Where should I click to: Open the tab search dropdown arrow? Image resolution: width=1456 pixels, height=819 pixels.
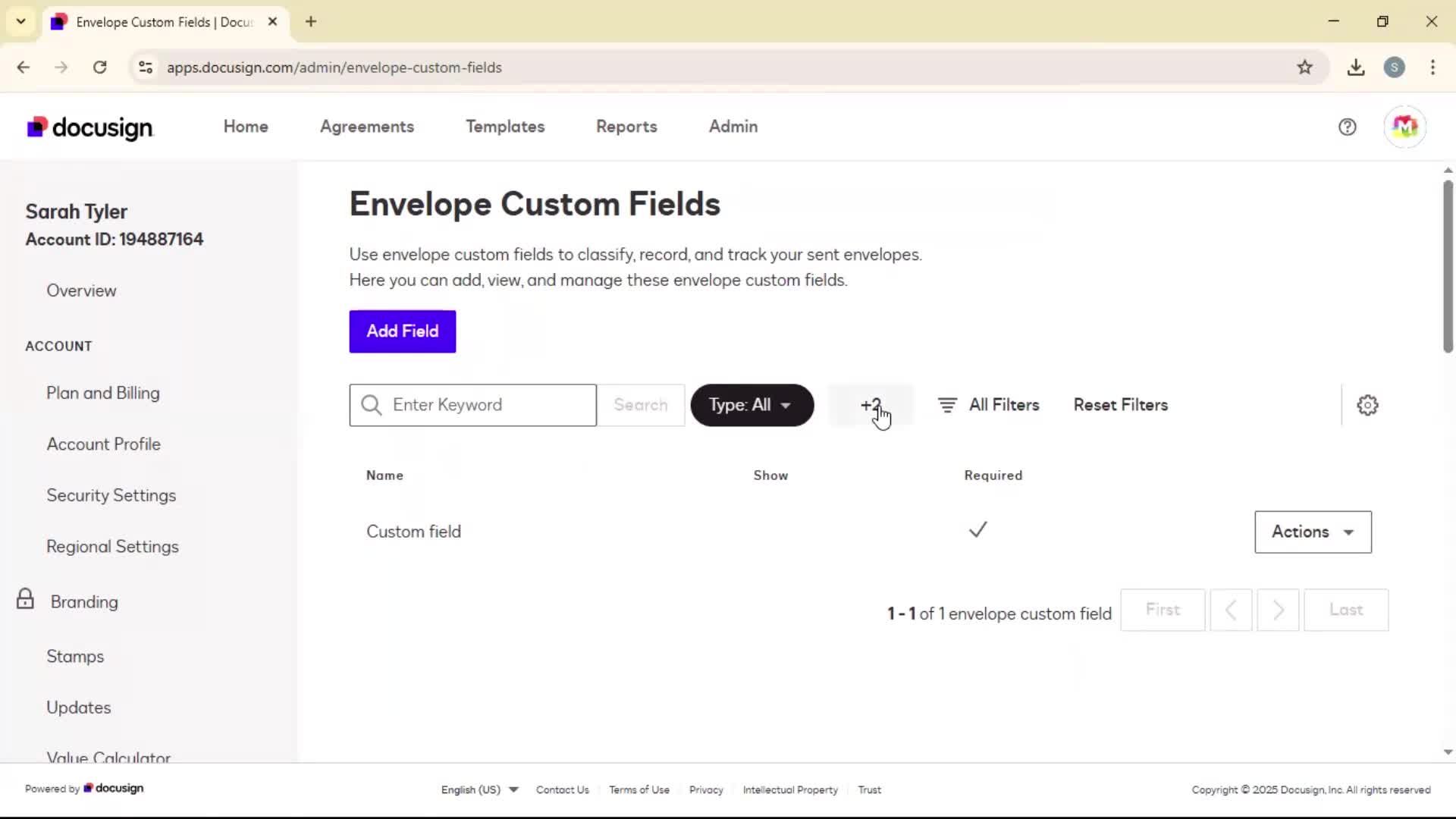(20, 21)
